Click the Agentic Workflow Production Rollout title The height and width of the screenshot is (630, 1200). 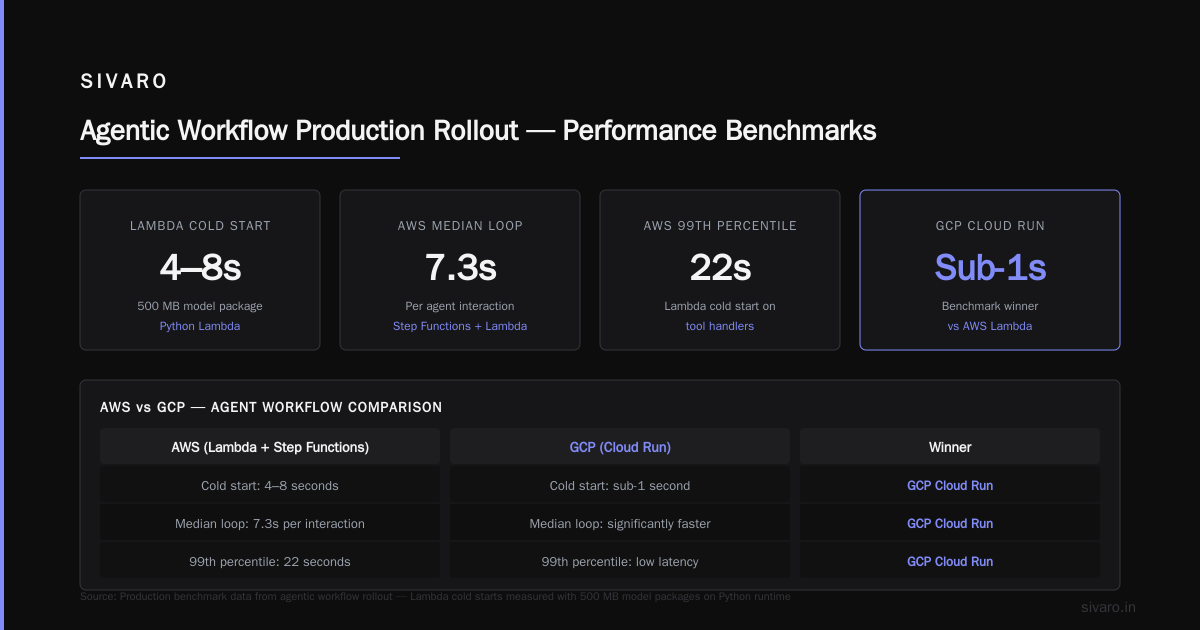pyautogui.click(x=478, y=131)
